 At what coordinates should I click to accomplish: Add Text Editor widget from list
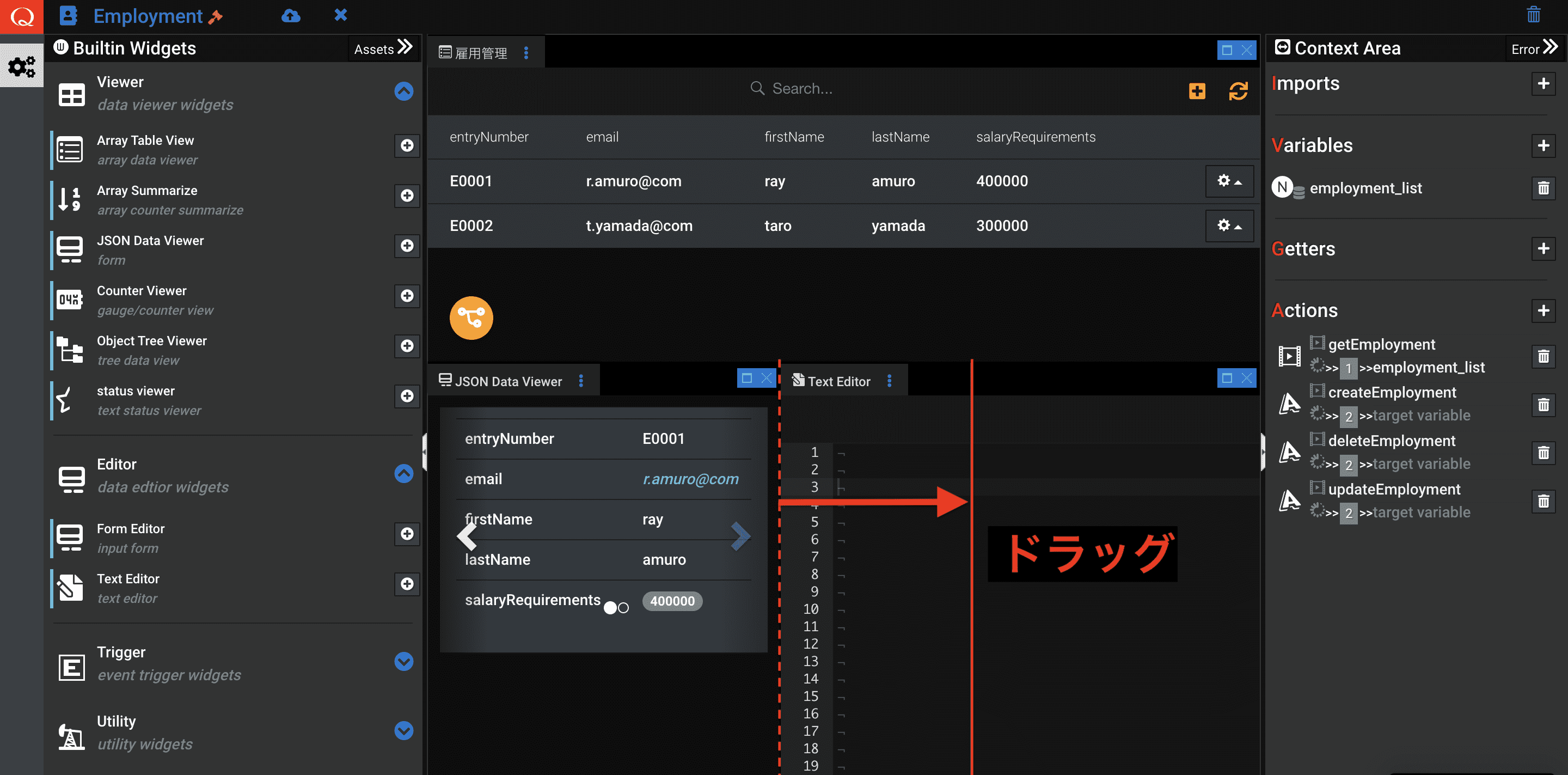(407, 584)
